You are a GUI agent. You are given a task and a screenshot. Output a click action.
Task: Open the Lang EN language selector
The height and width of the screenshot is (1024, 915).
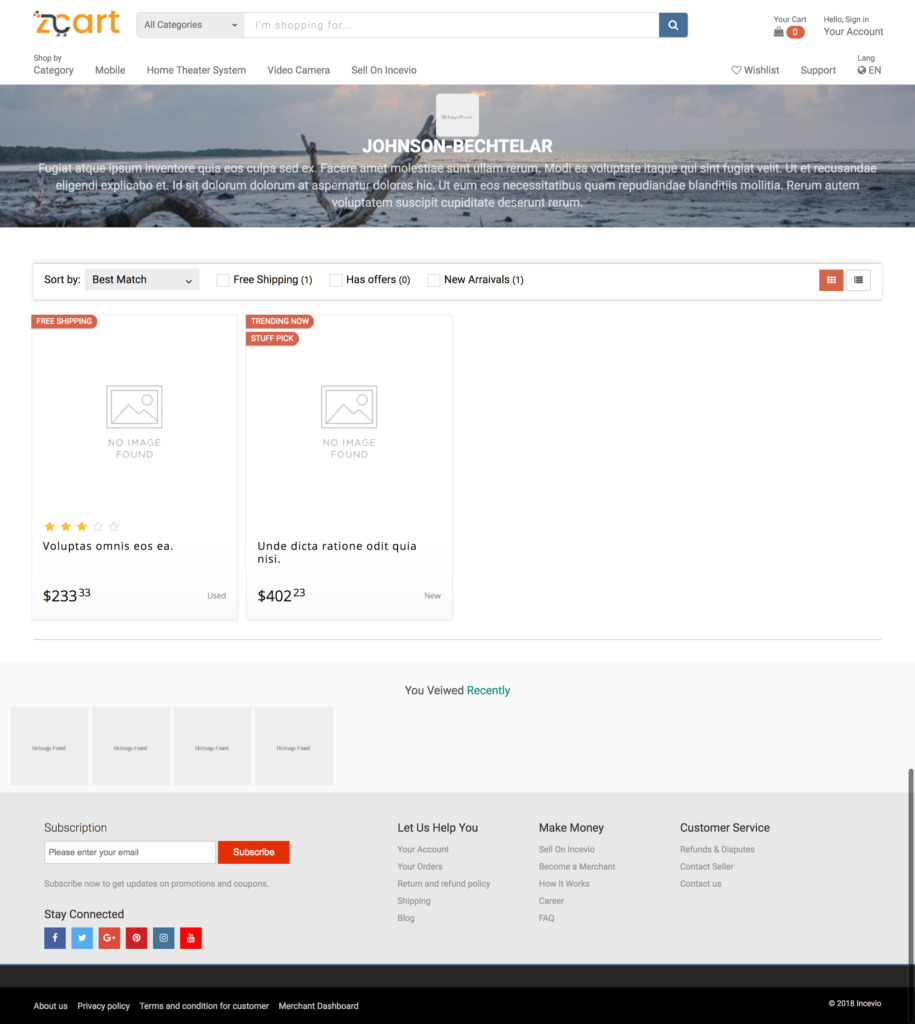click(869, 70)
